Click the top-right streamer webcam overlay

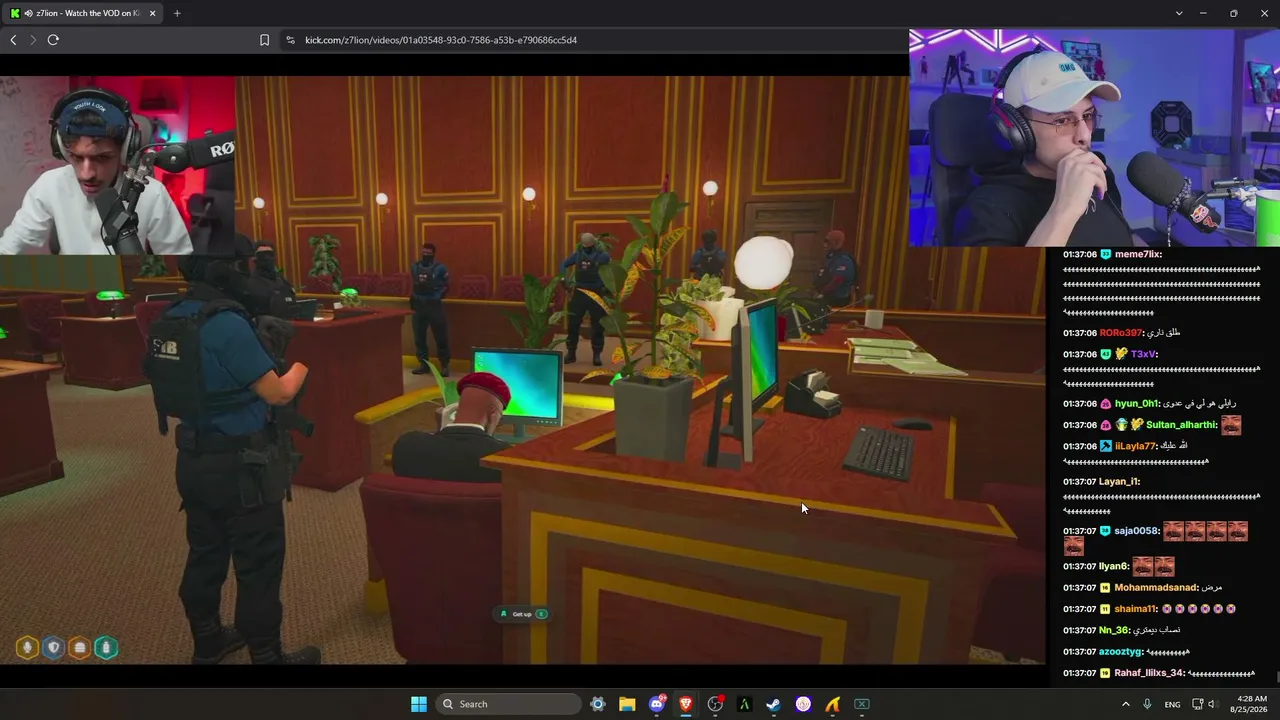(1094, 137)
